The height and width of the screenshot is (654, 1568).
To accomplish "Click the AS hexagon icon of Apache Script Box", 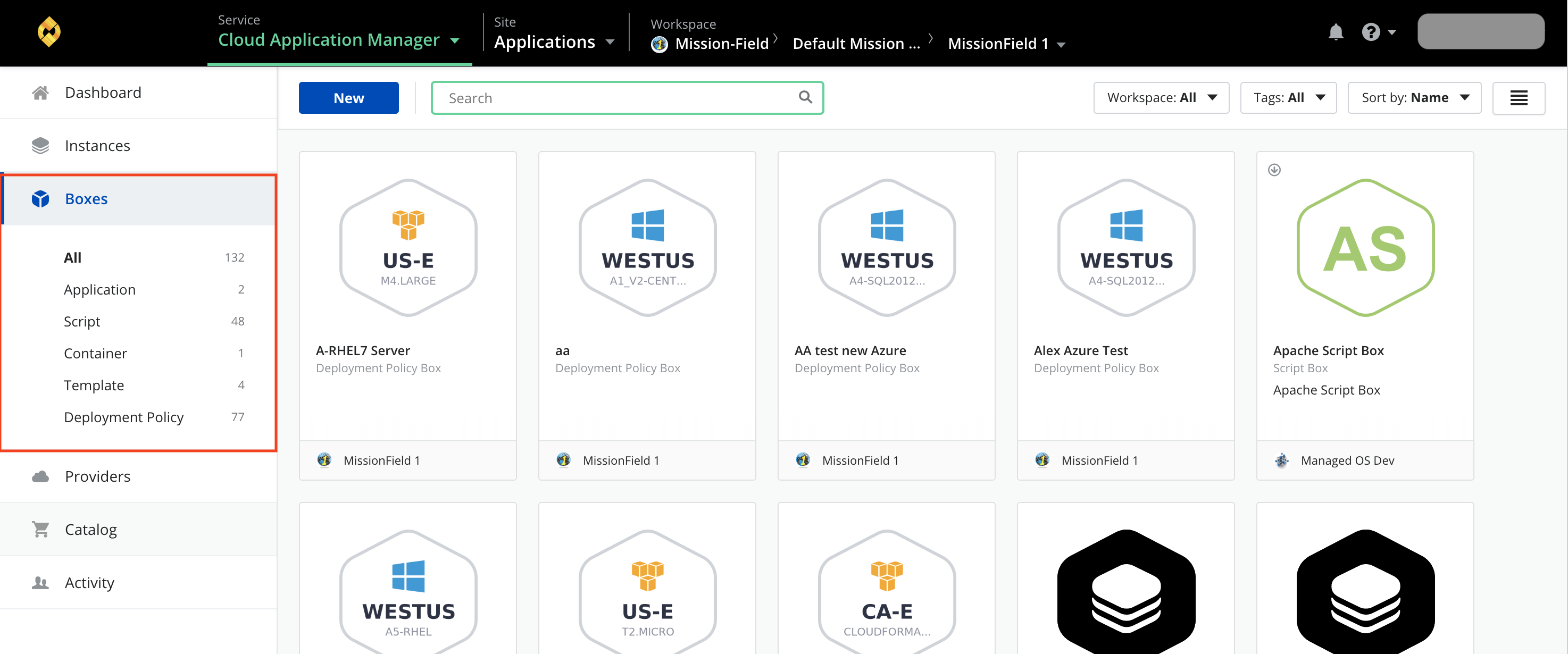I will 1365,248.
